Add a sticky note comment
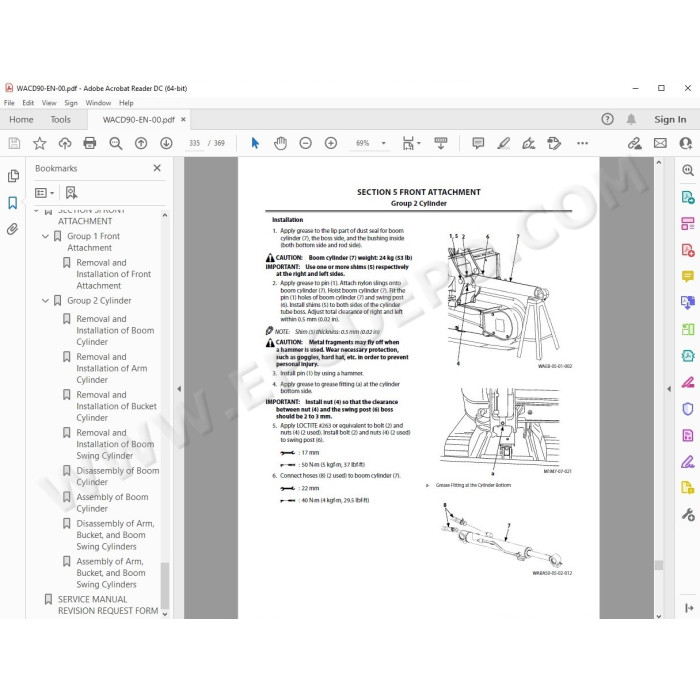Viewport: 700px width, 700px height. (x=478, y=143)
